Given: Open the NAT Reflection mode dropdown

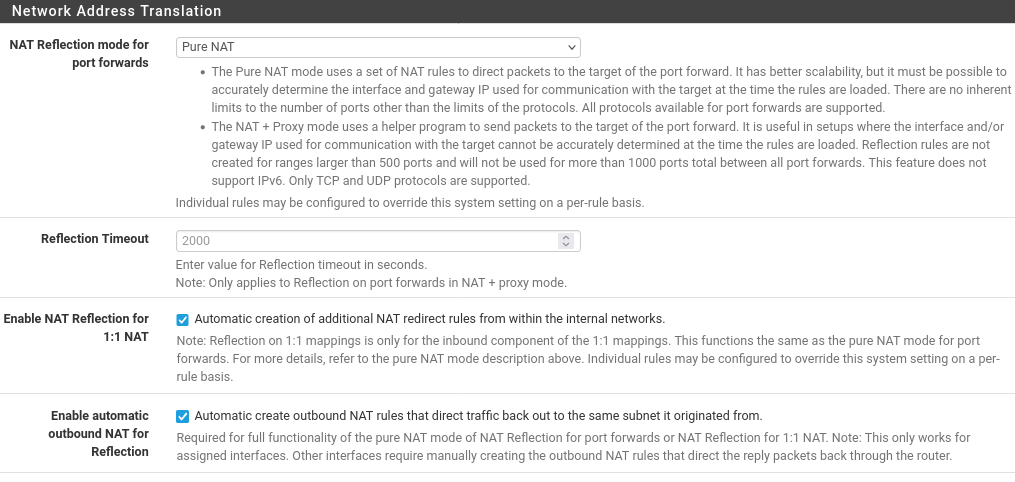Looking at the screenshot, I should pos(378,47).
